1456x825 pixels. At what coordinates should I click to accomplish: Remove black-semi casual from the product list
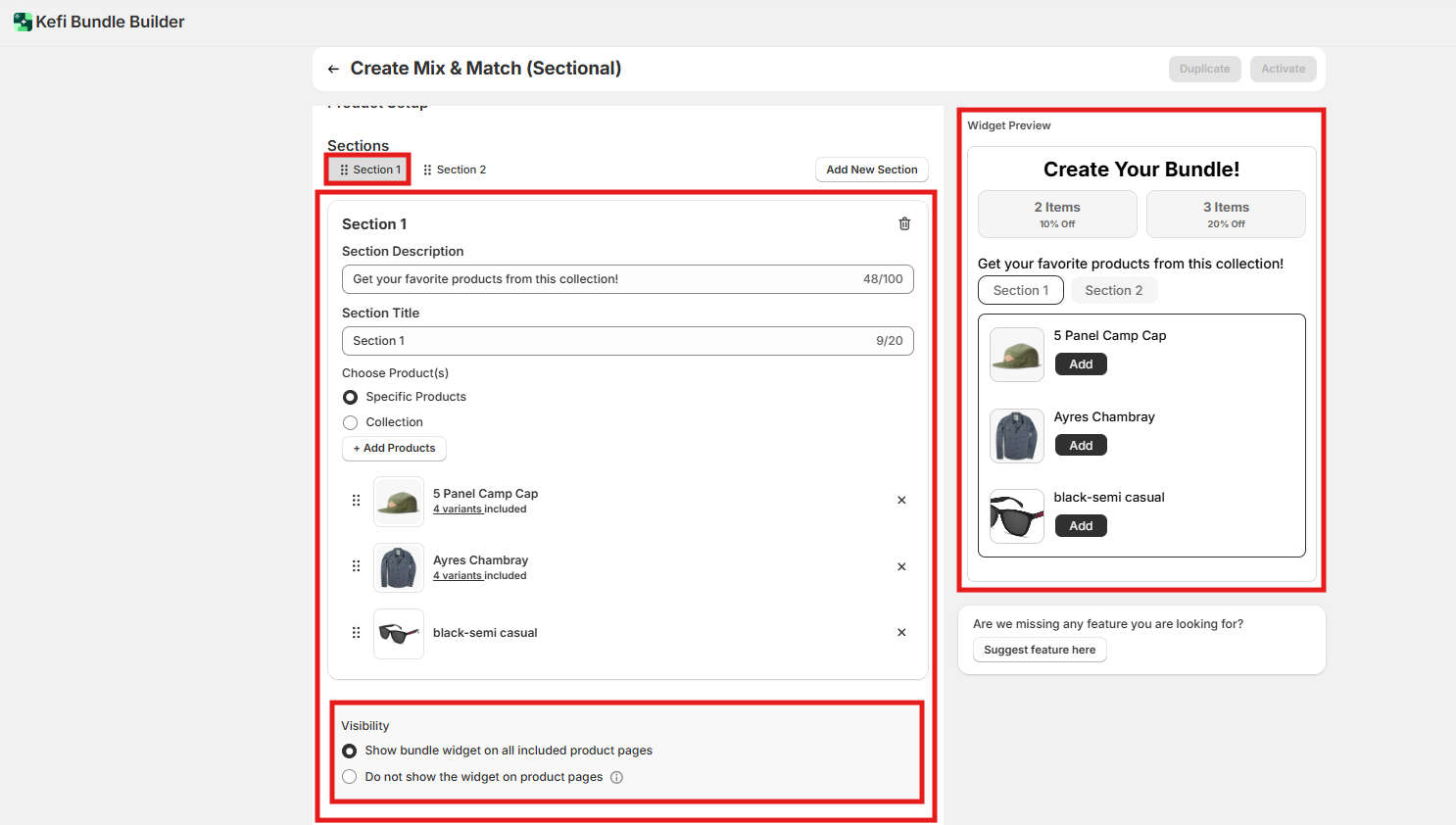point(901,633)
